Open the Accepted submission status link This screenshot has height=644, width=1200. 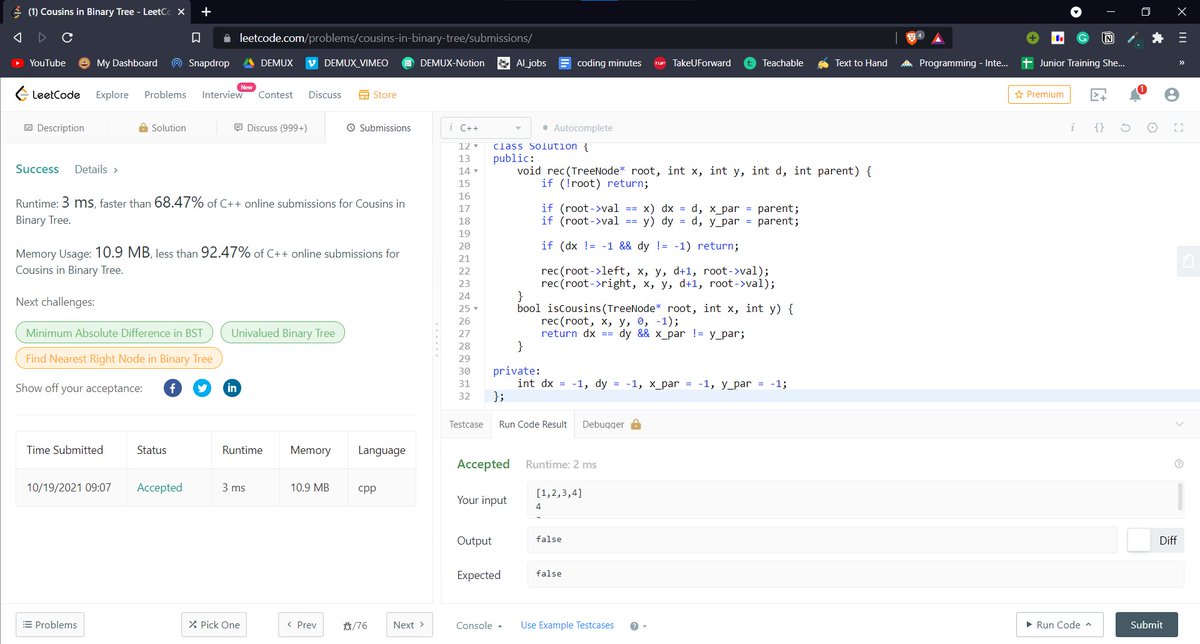click(160, 488)
